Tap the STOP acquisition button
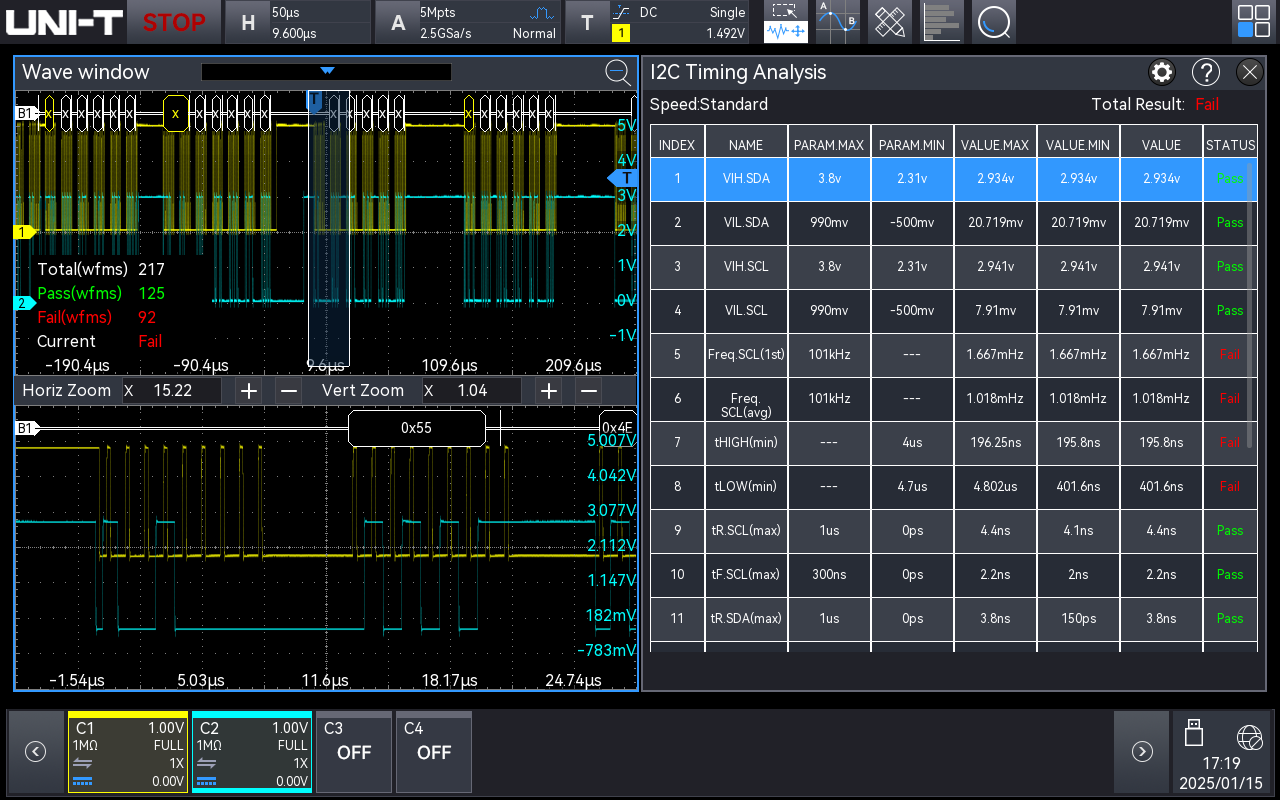 [x=173, y=22]
